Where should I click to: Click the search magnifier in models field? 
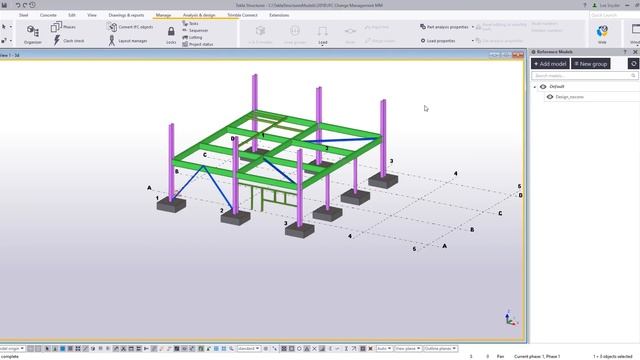(633, 76)
